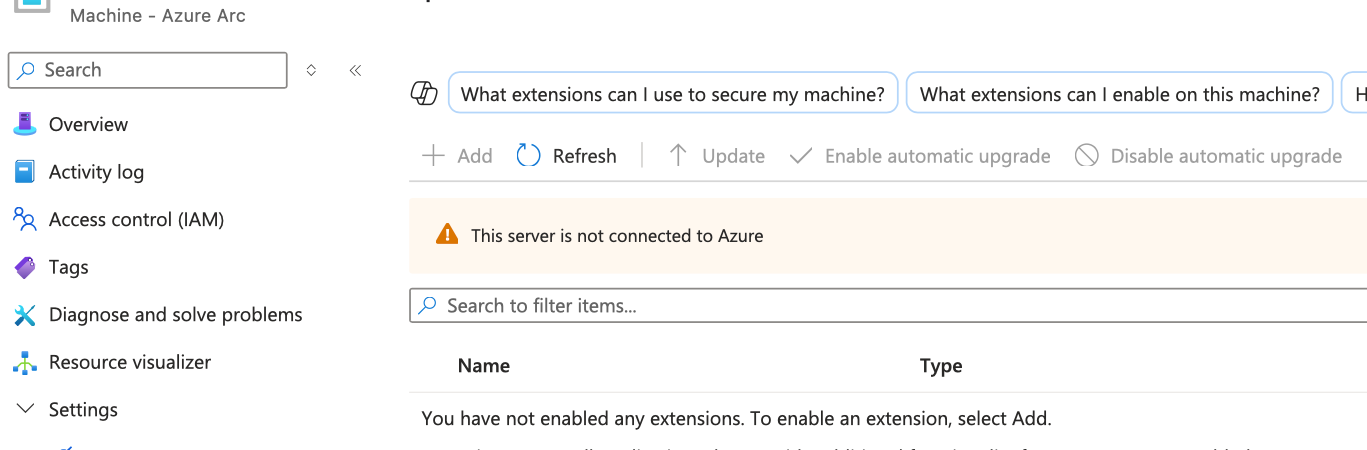Toggle expand/collapse all menu groups arrows

[x=311, y=70]
